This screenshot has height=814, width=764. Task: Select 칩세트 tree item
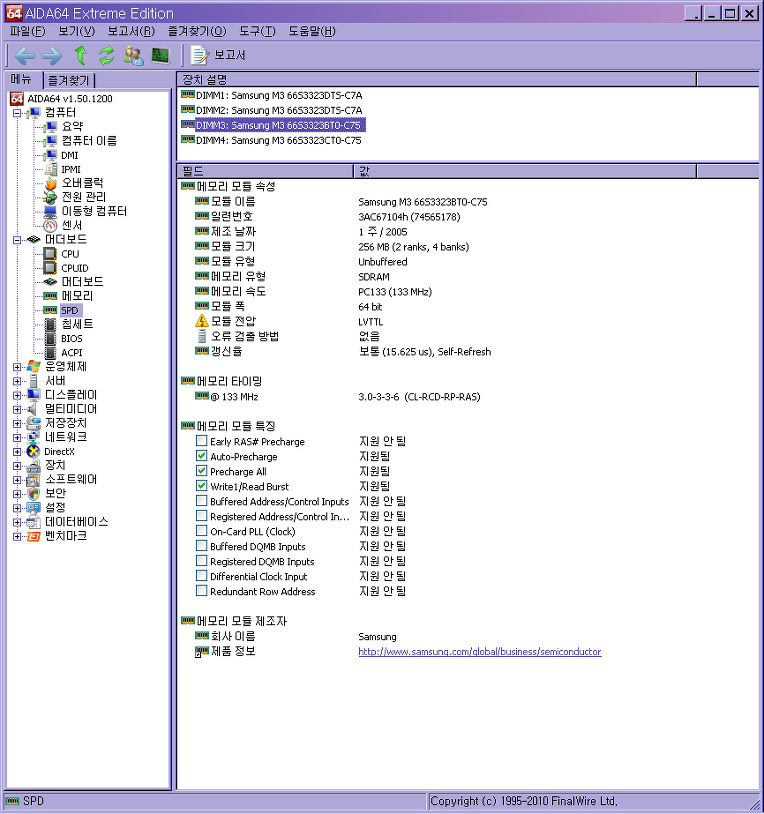click(77, 324)
